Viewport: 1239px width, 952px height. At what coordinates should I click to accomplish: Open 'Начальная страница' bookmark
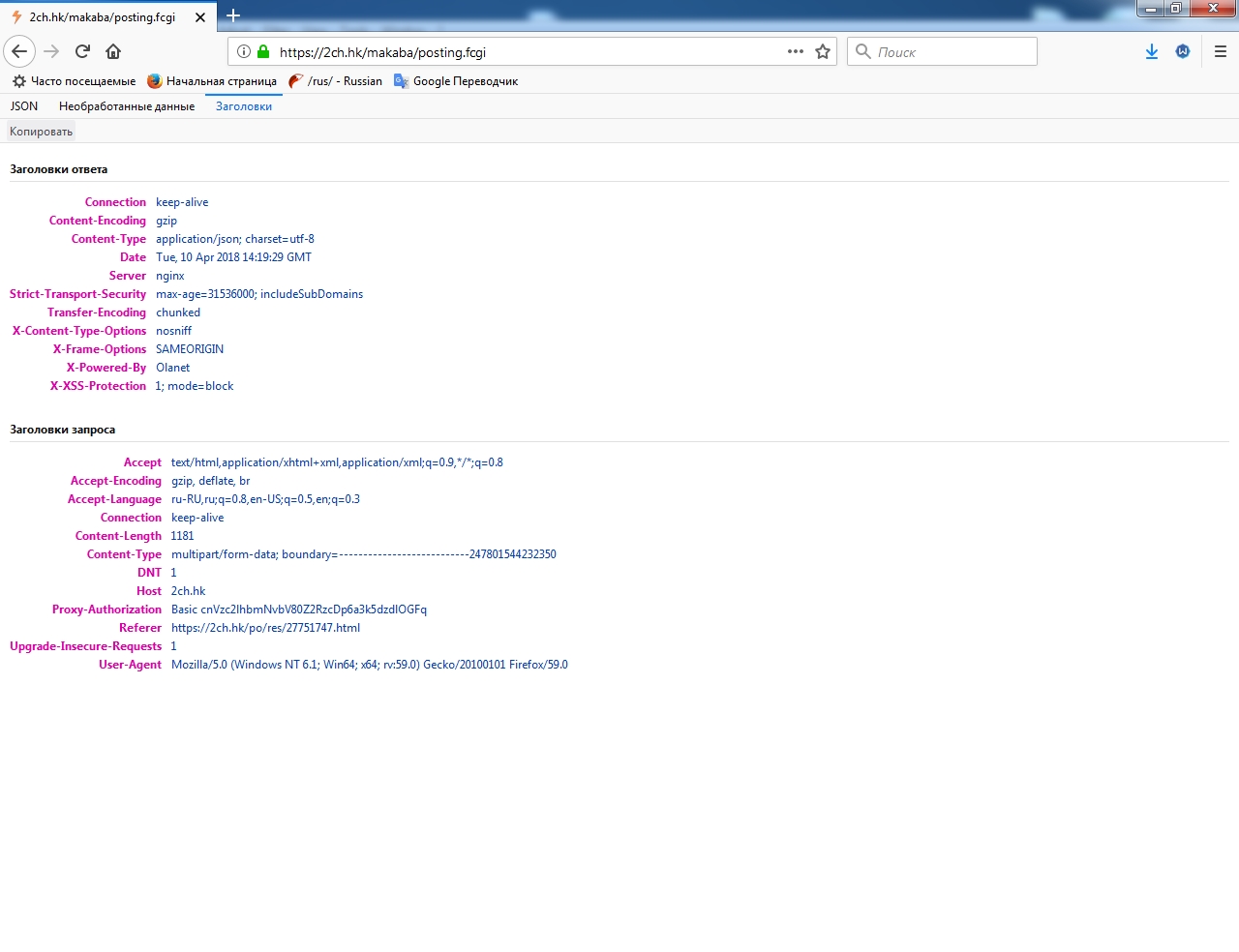(x=212, y=81)
